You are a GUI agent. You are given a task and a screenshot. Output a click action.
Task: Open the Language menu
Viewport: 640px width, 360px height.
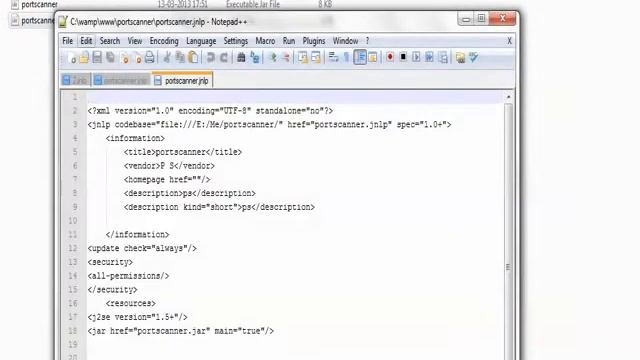(x=201, y=41)
